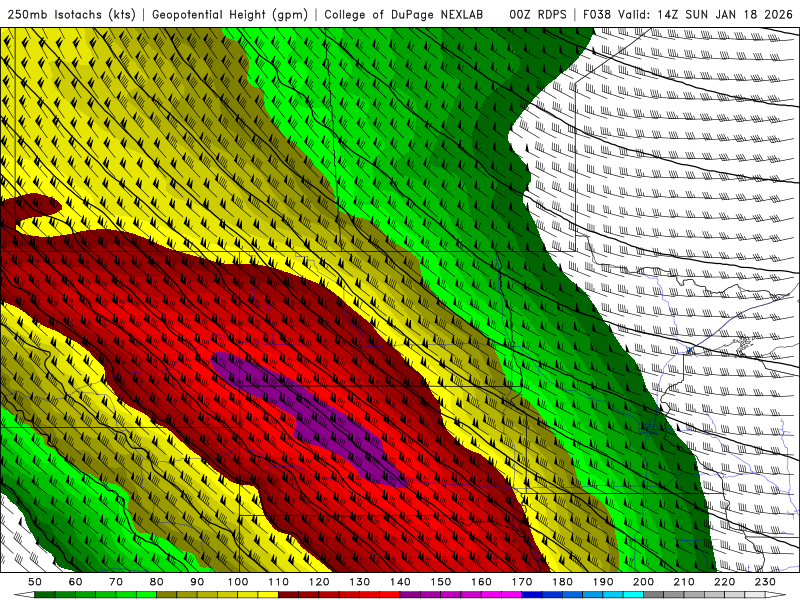Screen dimensions: 800x600
Task: Click the '190' legend value
Action: (x=603, y=582)
